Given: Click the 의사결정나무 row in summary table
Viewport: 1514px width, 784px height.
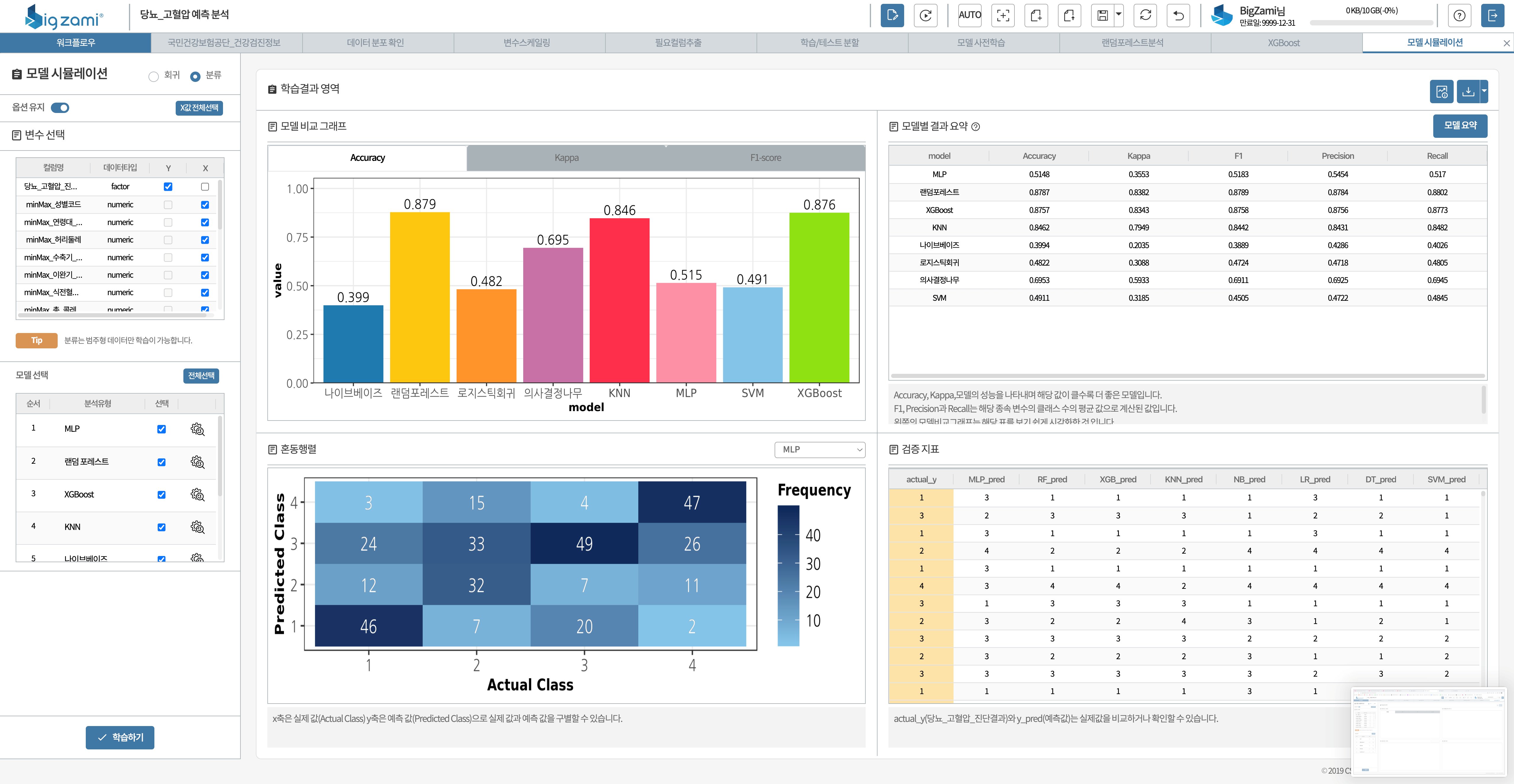Looking at the screenshot, I should click(1188, 280).
